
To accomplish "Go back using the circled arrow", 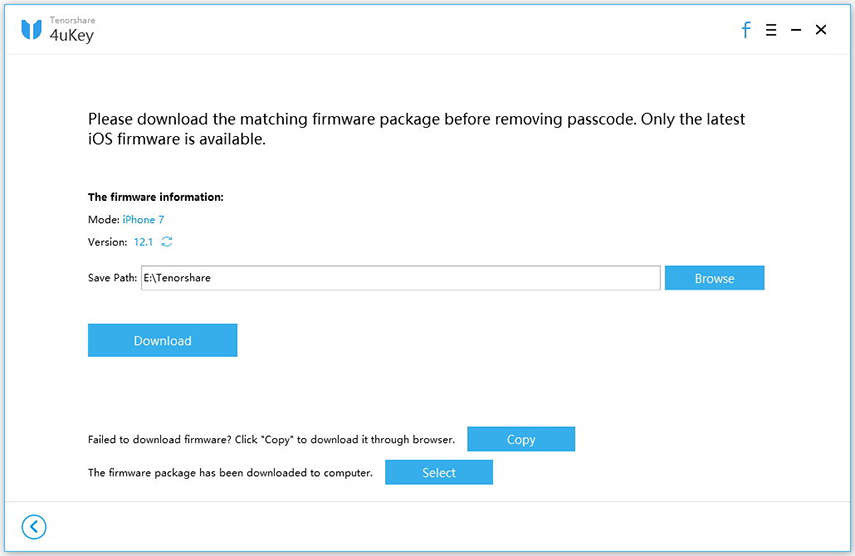I will pyautogui.click(x=34, y=527).
